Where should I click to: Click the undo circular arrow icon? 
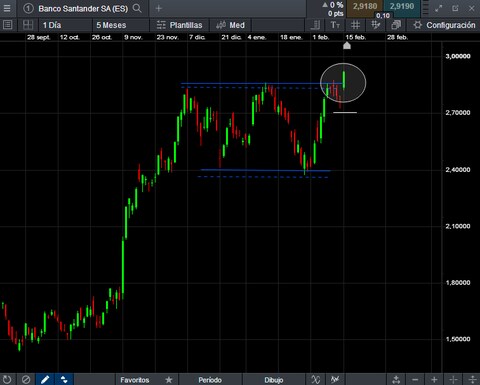[x=7, y=379]
